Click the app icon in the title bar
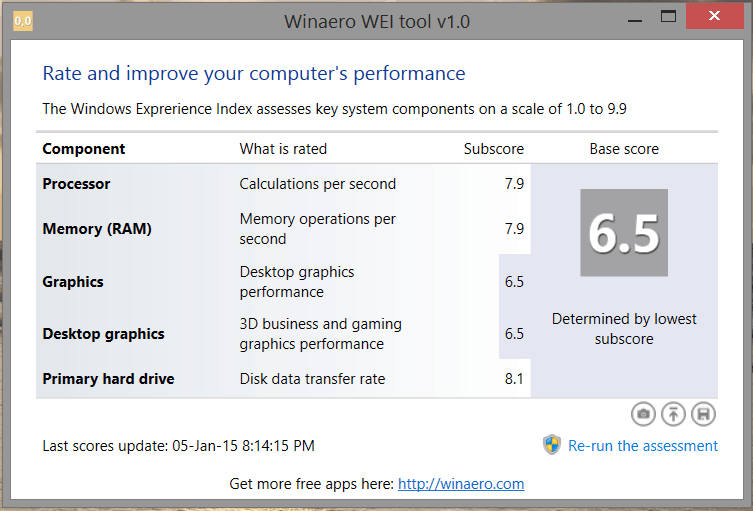Screen dimensions: 753x511 [23, 21]
